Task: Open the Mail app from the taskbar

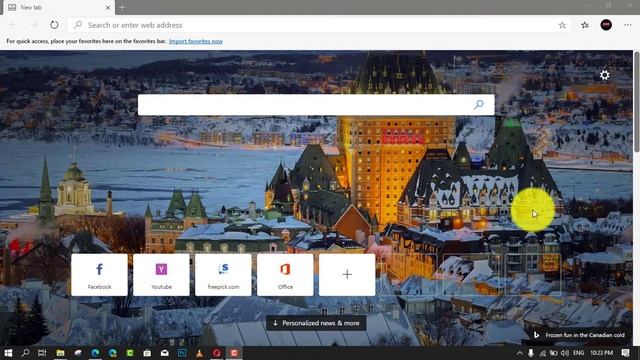Action: pos(164,353)
